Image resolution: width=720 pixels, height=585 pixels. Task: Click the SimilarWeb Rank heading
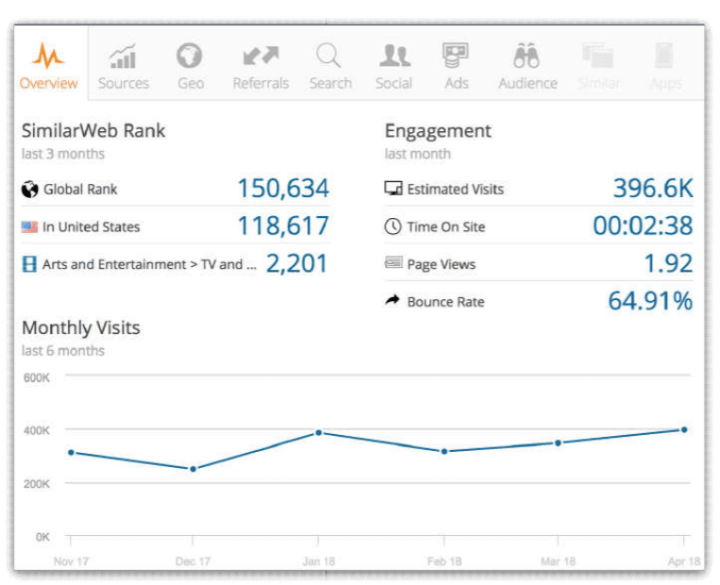[x=93, y=131]
